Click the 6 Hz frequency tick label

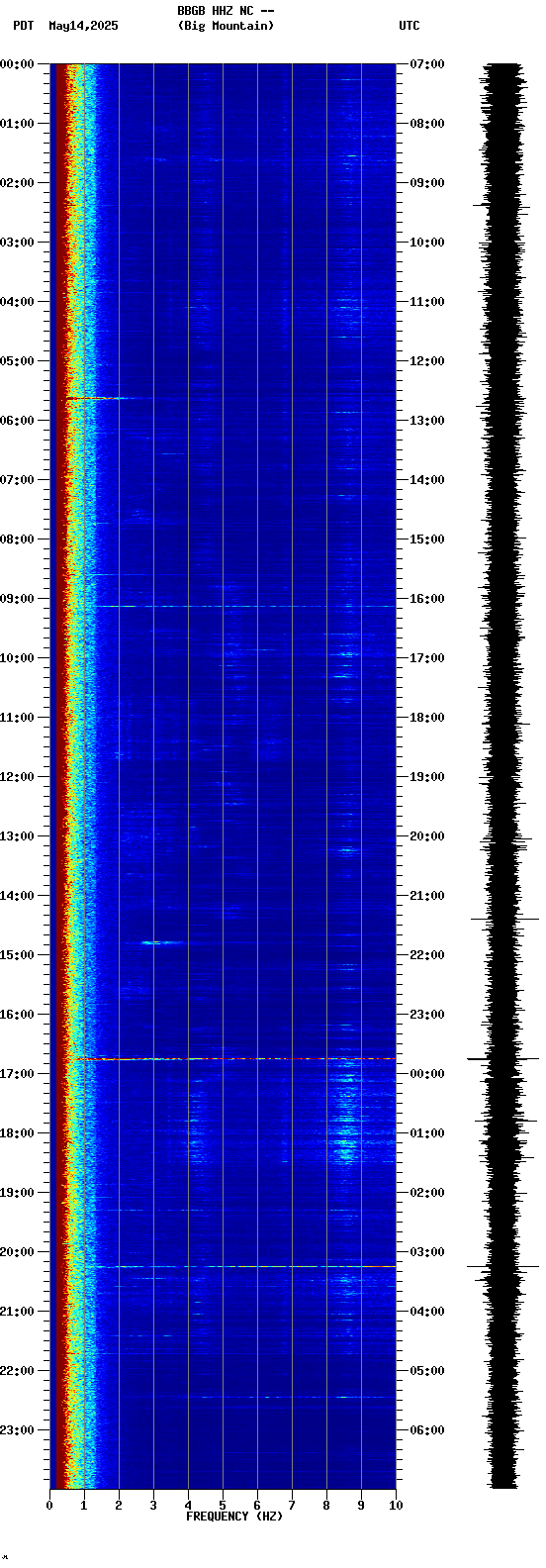tap(257, 1506)
